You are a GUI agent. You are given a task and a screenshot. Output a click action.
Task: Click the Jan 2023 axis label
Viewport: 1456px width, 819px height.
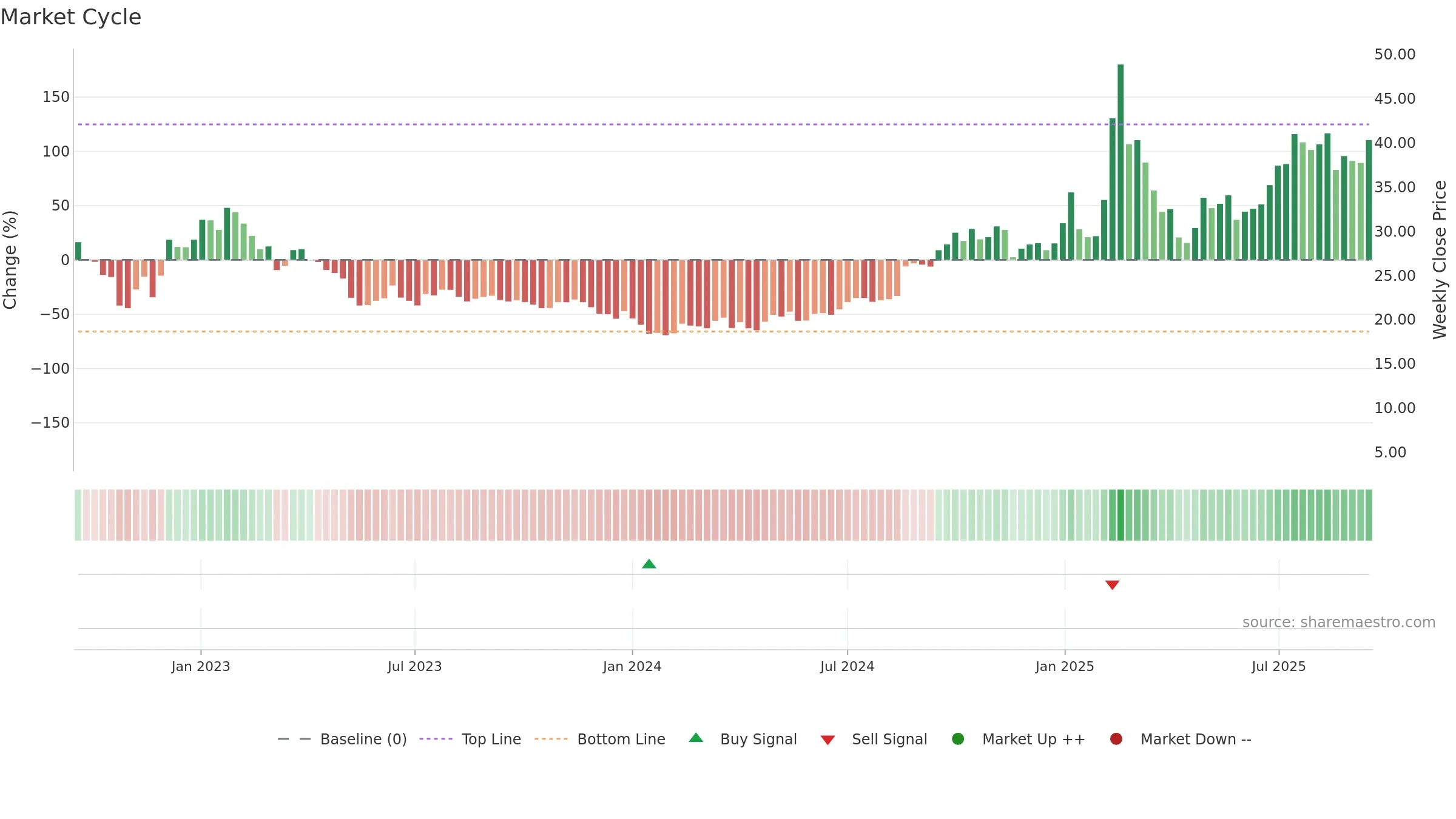point(201,666)
